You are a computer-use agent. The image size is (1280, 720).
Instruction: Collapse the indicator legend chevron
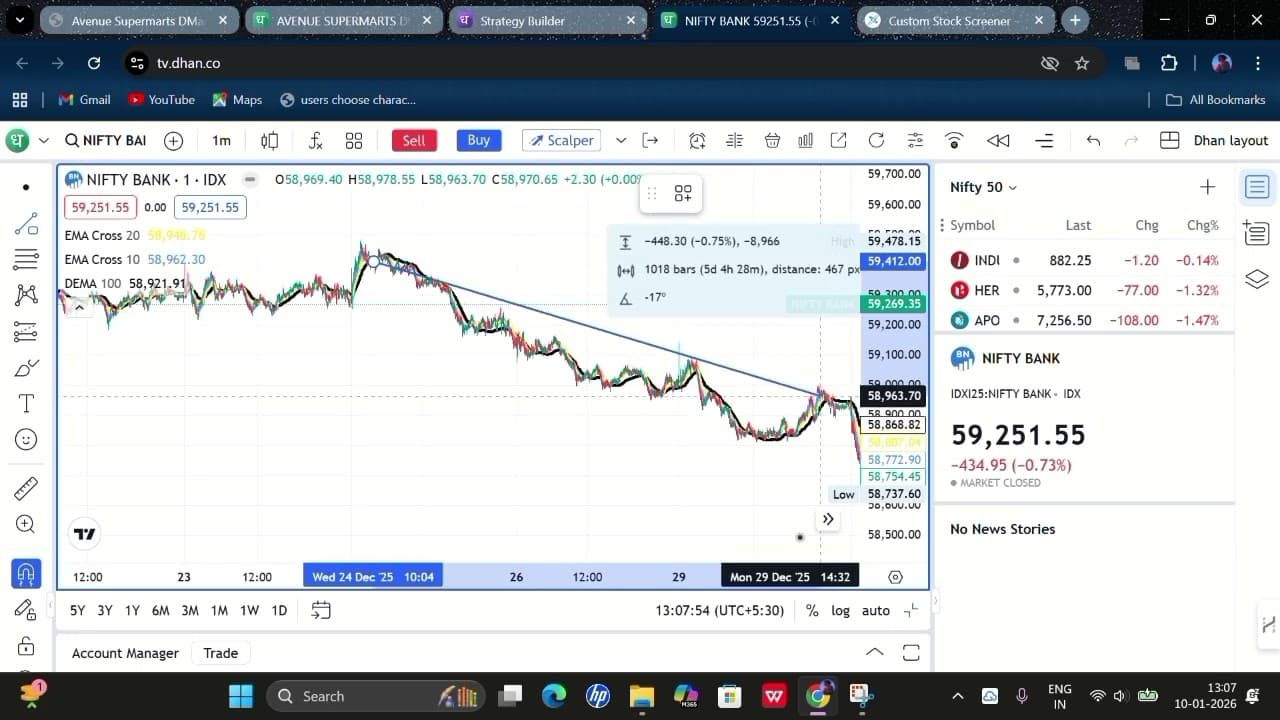click(79, 307)
